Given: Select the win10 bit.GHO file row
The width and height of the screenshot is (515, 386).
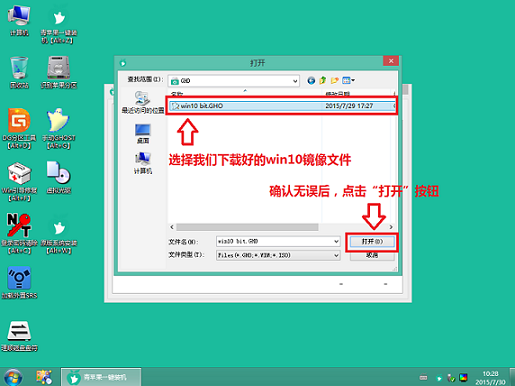Looking at the screenshot, I should point(282,106).
